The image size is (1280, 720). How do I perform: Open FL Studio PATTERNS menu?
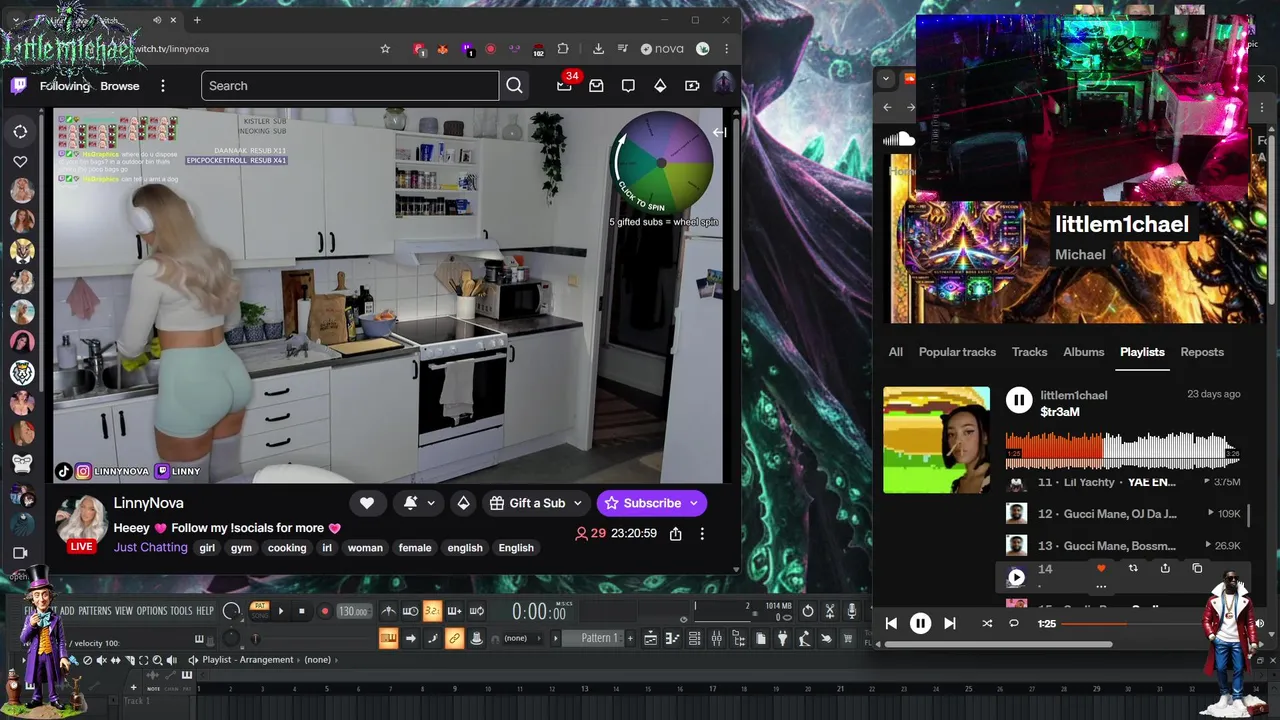pyautogui.click(x=95, y=611)
